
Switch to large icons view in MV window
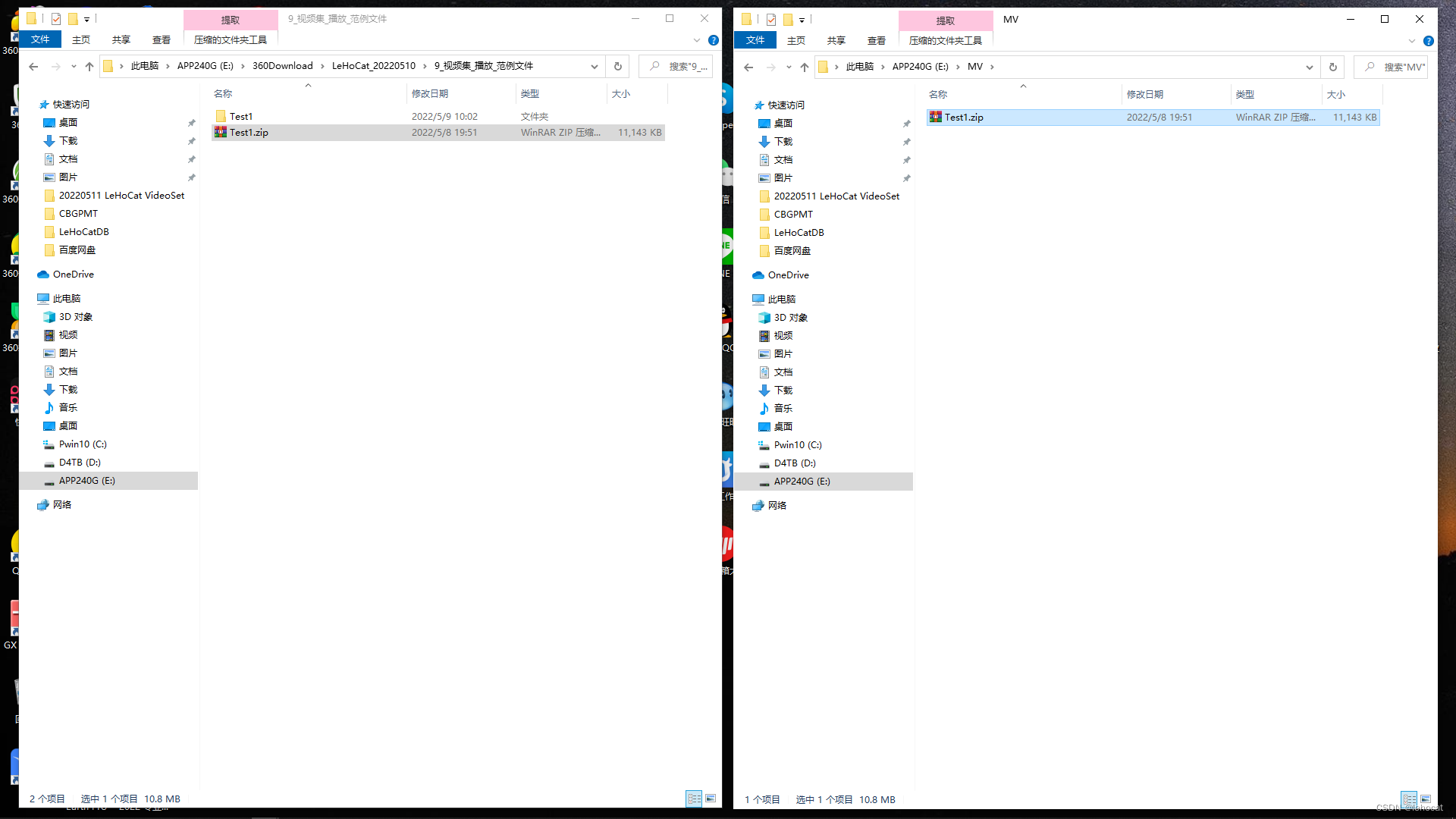click(1426, 799)
